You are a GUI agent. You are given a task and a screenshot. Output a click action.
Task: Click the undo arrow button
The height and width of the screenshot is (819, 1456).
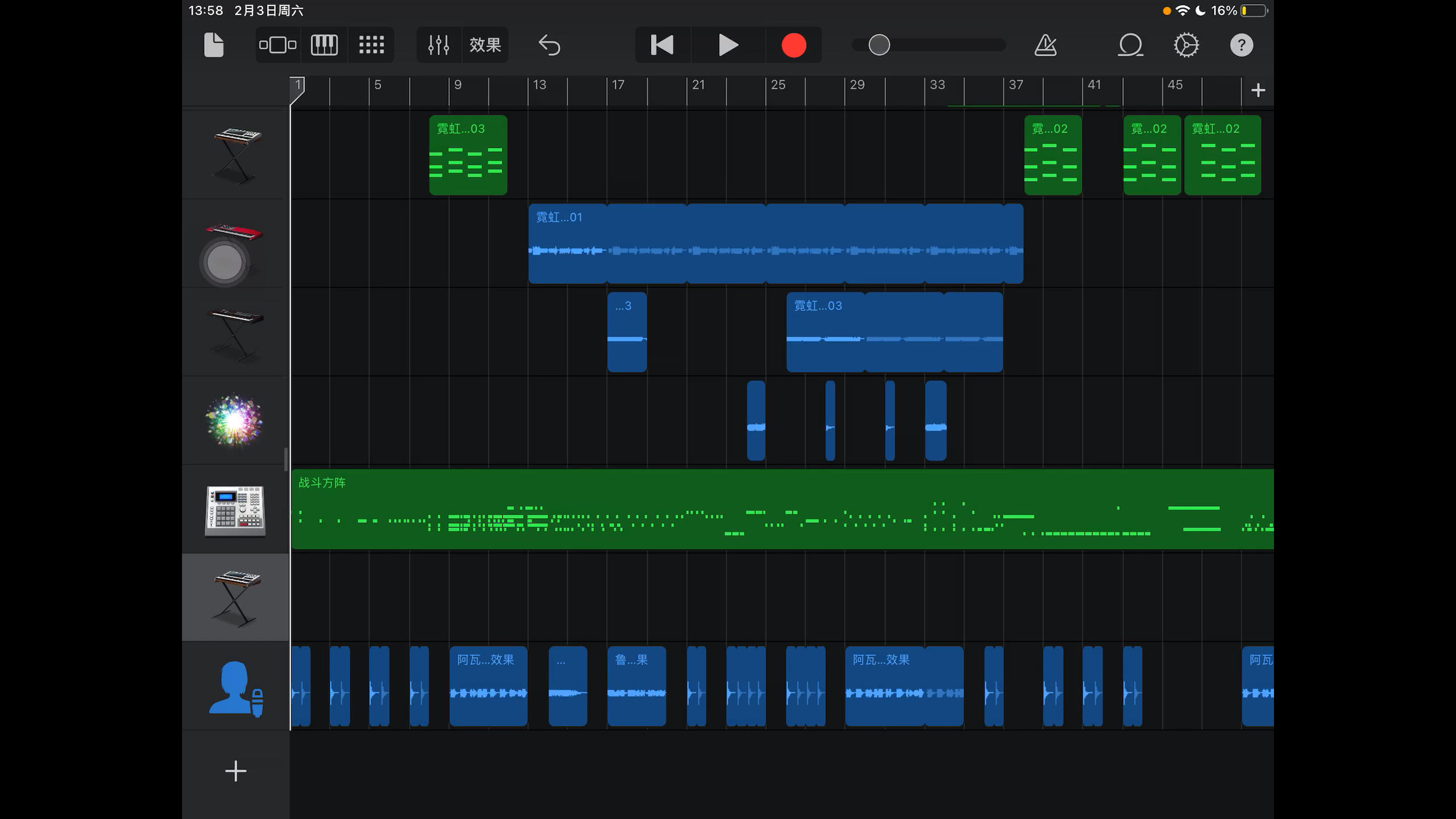tap(549, 45)
